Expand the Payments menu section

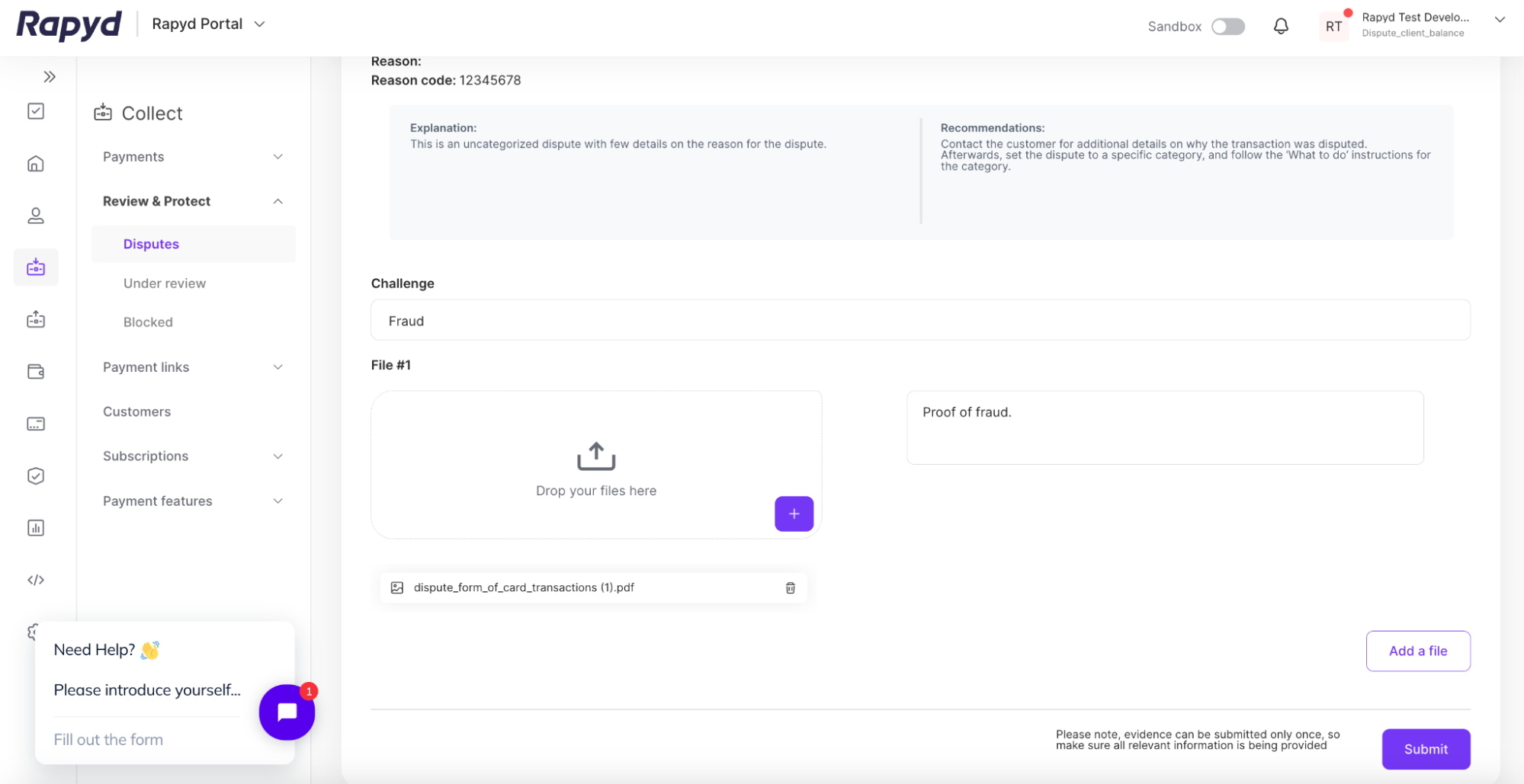coord(193,157)
